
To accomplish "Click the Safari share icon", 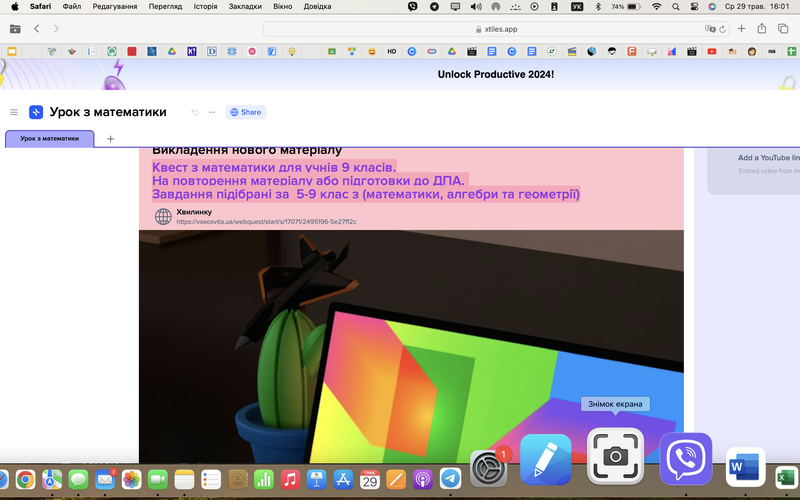I will click(x=762, y=29).
